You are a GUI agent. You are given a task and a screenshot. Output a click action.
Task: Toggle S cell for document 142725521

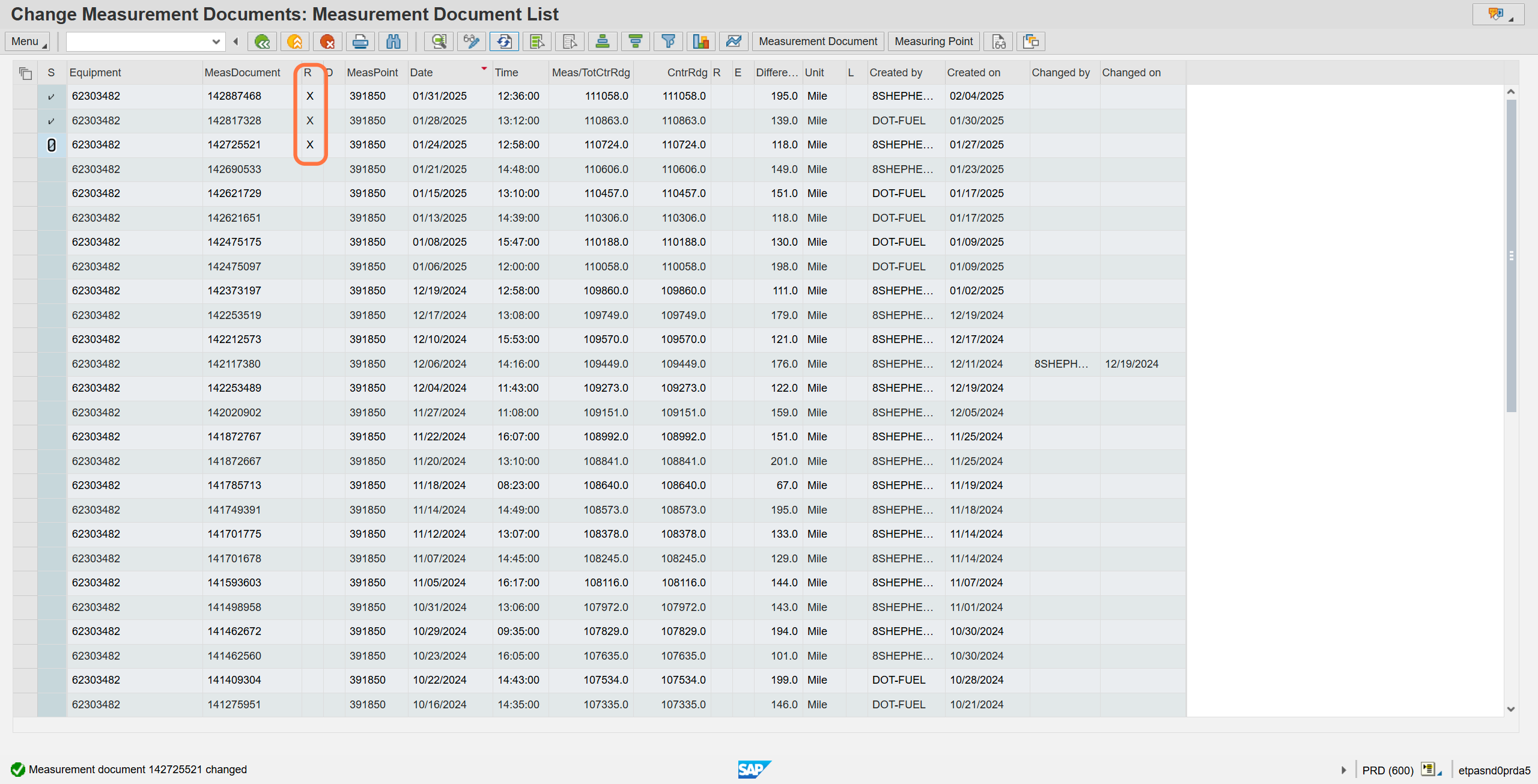(x=51, y=145)
